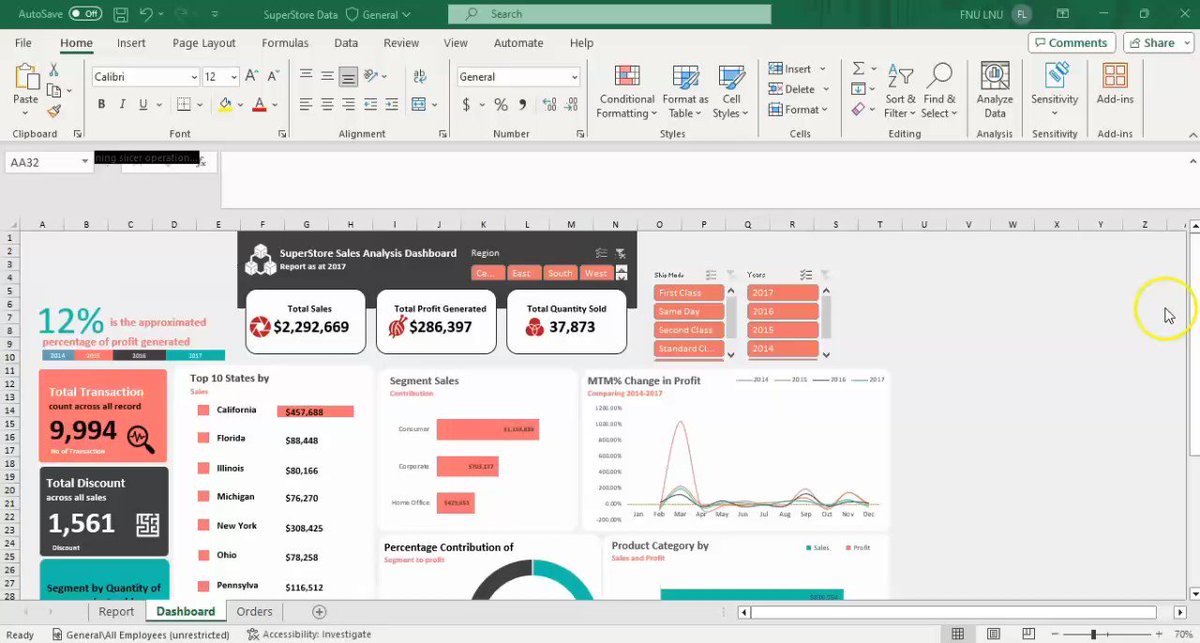This screenshot has width=1200, height=643.
Task: Apply Italic formatting
Action: pyautogui.click(x=123, y=105)
